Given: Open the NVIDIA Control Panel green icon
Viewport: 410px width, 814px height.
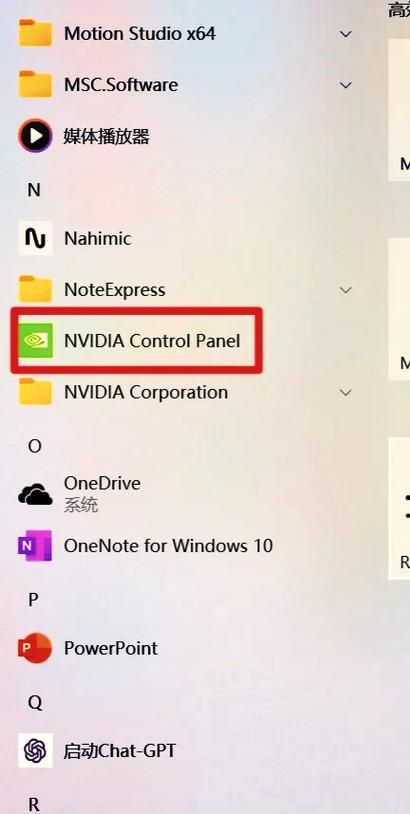Looking at the screenshot, I should point(35,341).
